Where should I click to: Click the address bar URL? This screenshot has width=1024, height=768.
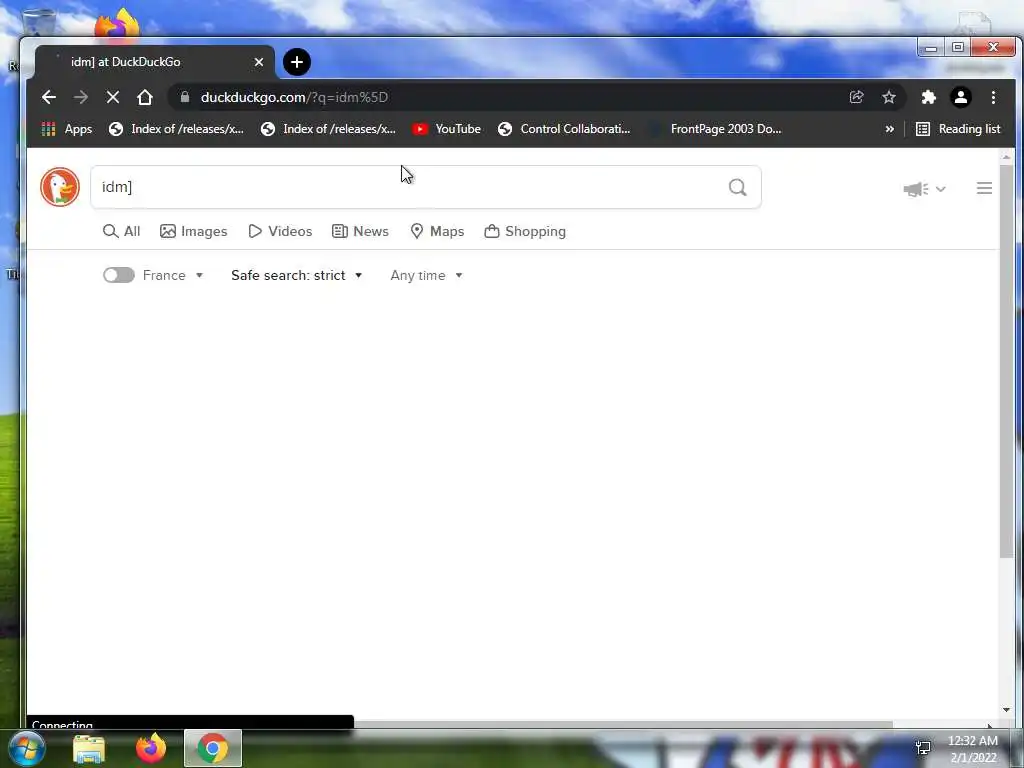(294, 97)
